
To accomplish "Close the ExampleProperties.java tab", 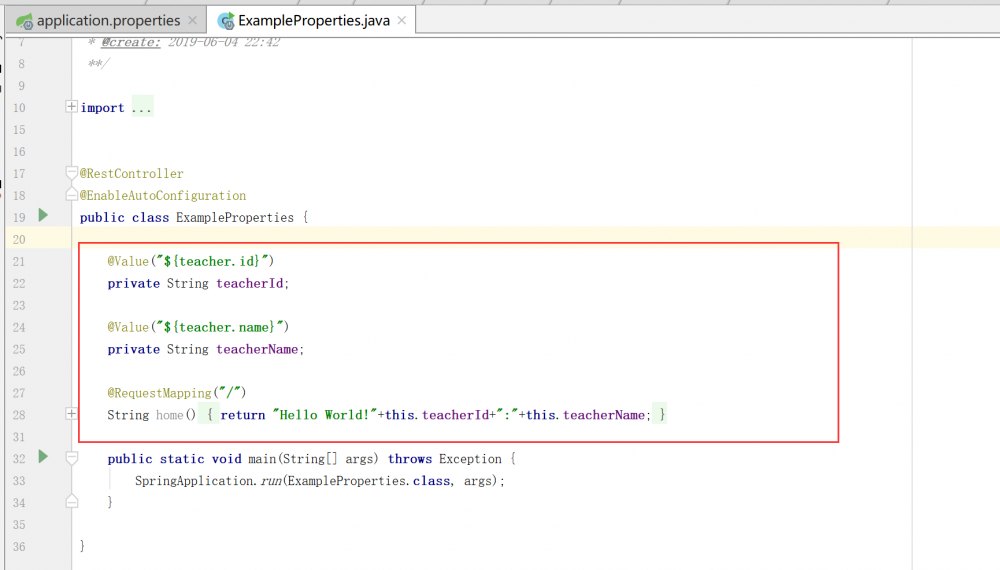I will point(401,20).
